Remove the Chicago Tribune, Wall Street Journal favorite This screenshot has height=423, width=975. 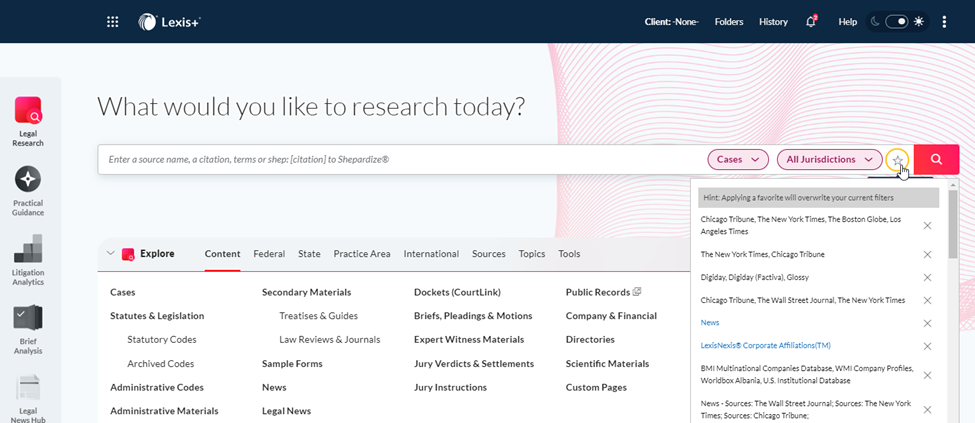[927, 300]
